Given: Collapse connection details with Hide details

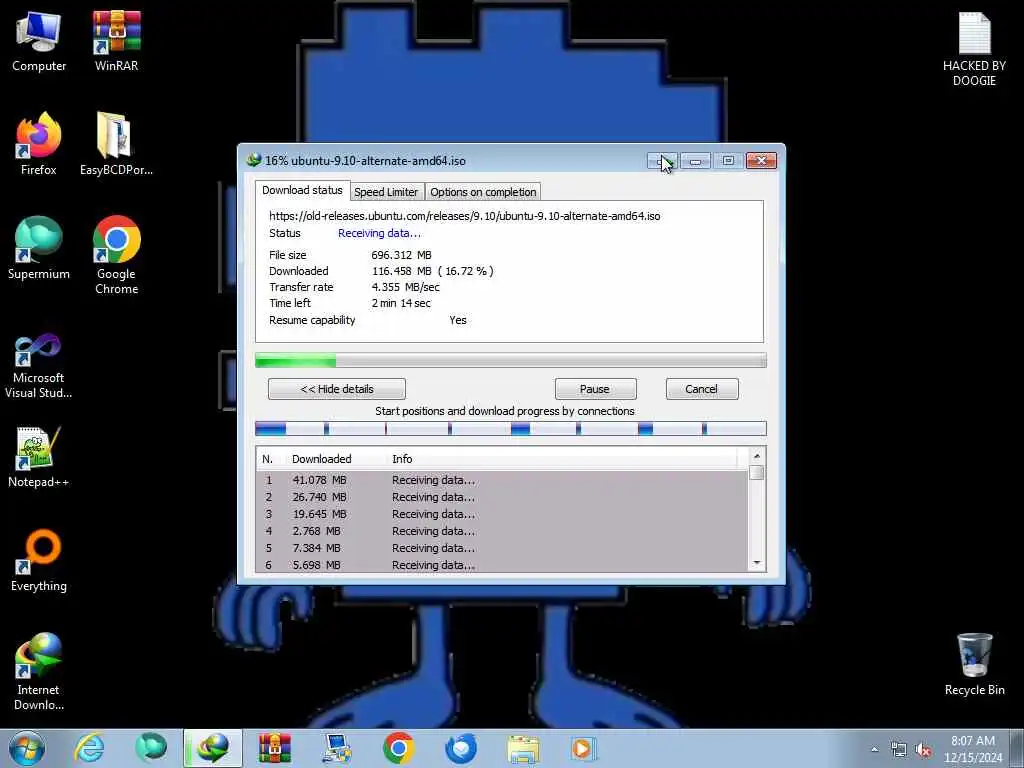Looking at the screenshot, I should click(x=336, y=389).
